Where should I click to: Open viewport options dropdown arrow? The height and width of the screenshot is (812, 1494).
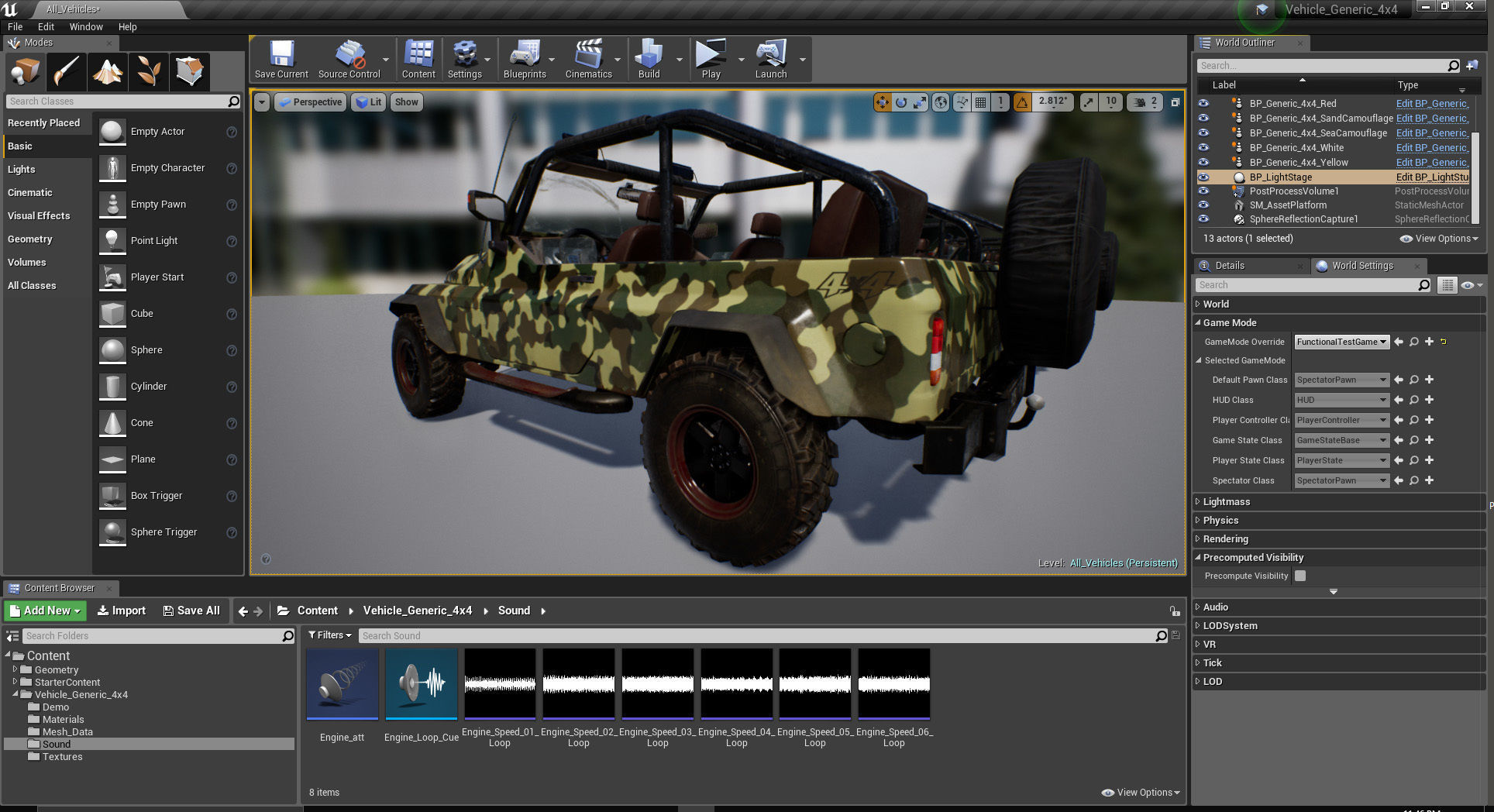(x=261, y=102)
